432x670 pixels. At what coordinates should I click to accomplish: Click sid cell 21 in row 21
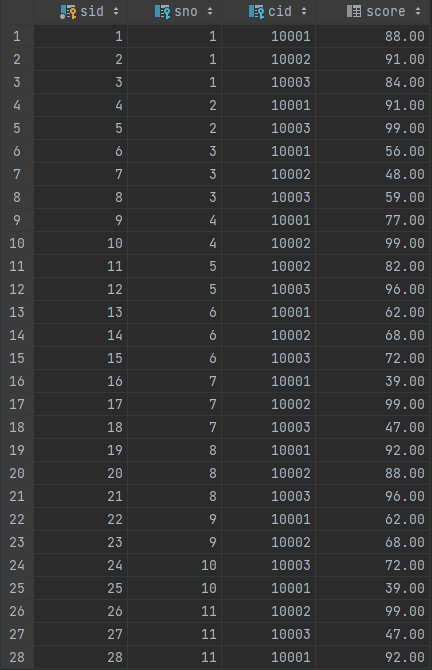click(80, 496)
